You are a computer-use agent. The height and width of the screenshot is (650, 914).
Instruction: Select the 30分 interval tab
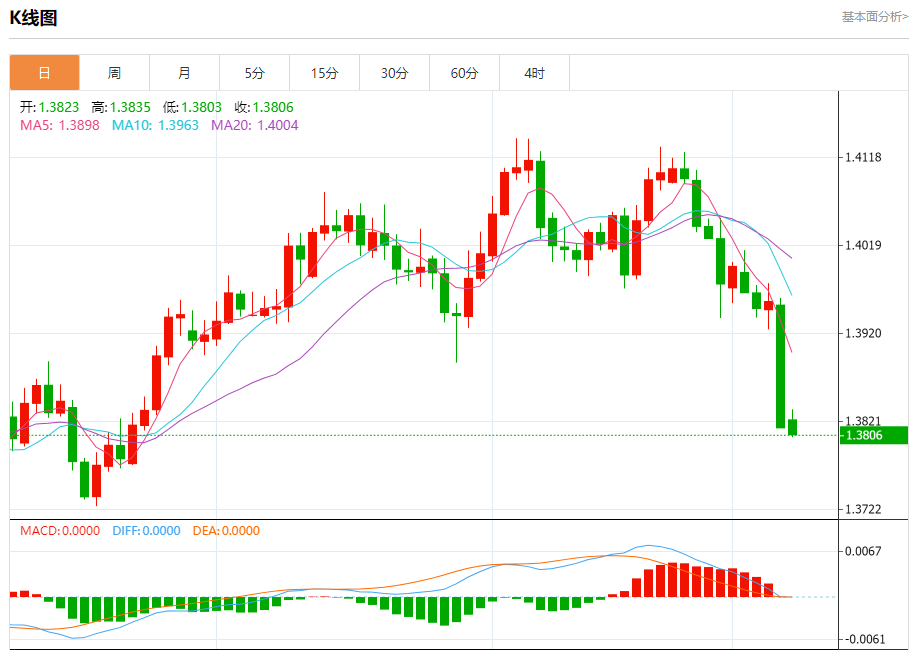click(394, 73)
